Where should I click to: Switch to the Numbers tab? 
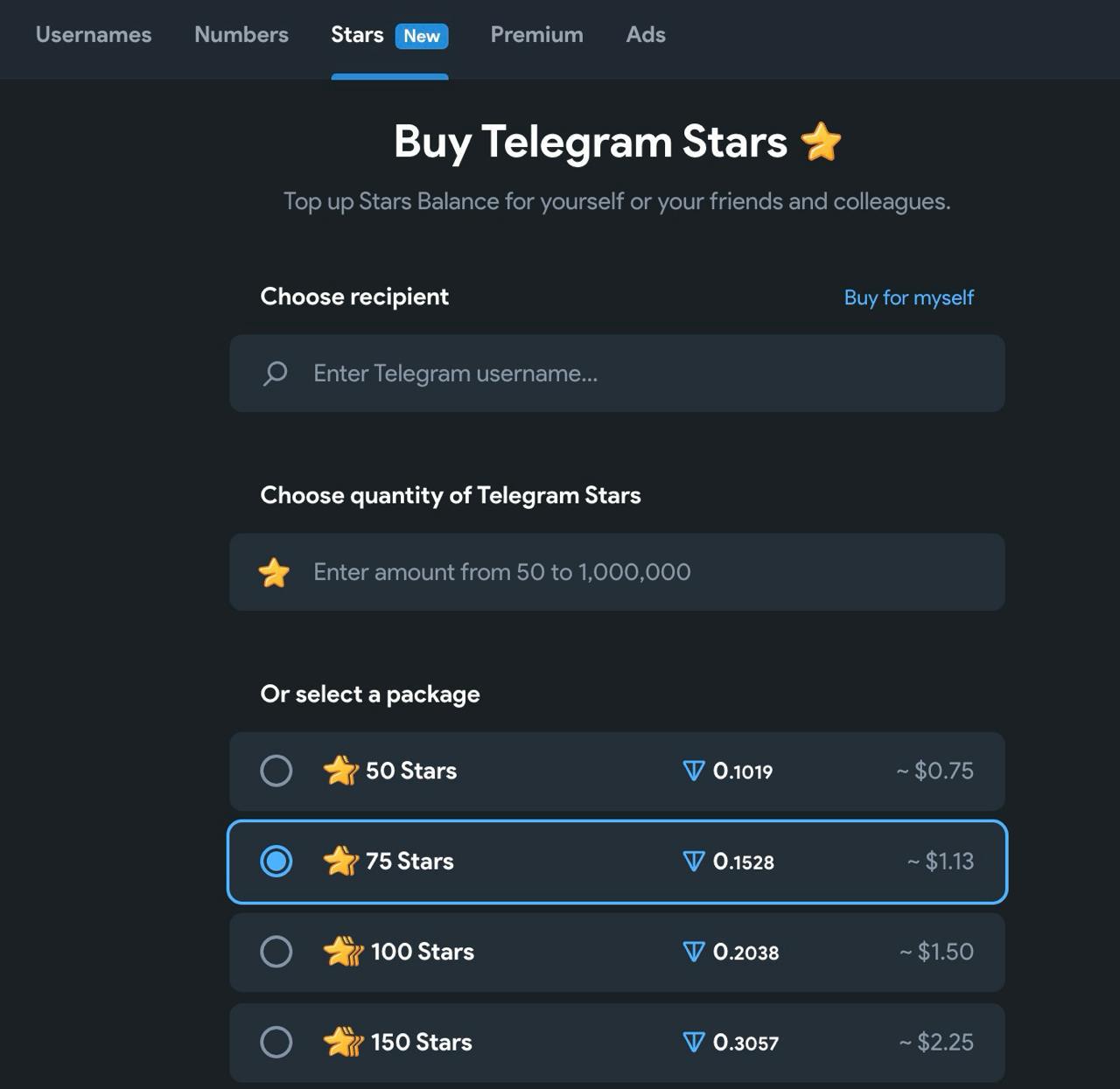(x=241, y=35)
